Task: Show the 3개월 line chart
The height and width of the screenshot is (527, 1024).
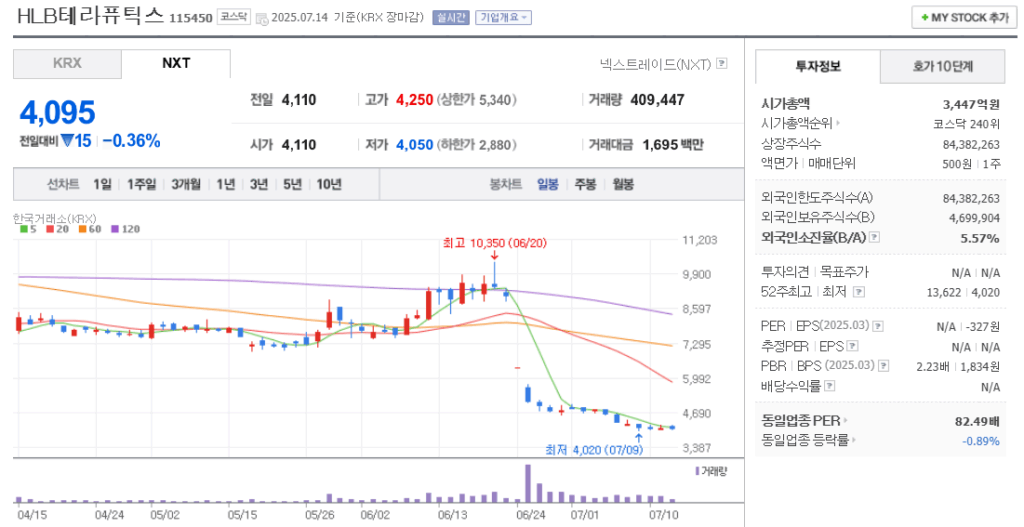Action: point(186,184)
